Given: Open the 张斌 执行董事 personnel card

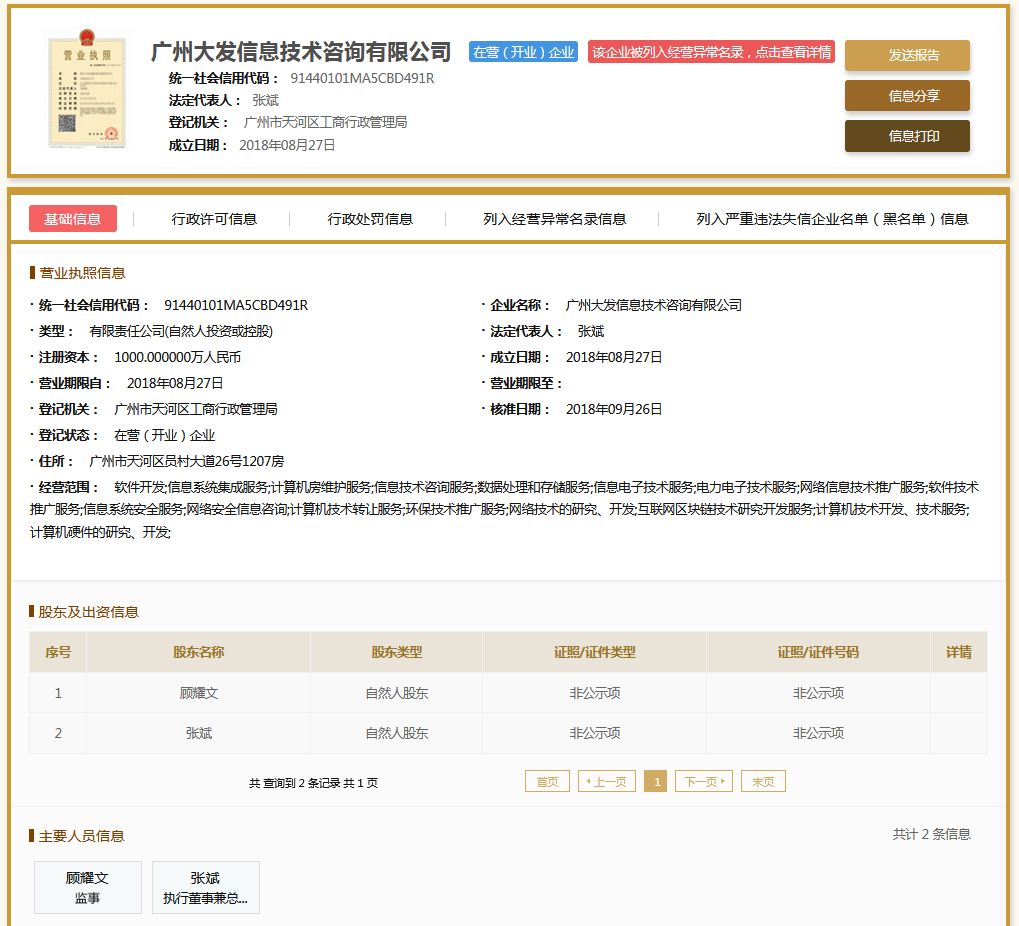Looking at the screenshot, I should 206,887.
